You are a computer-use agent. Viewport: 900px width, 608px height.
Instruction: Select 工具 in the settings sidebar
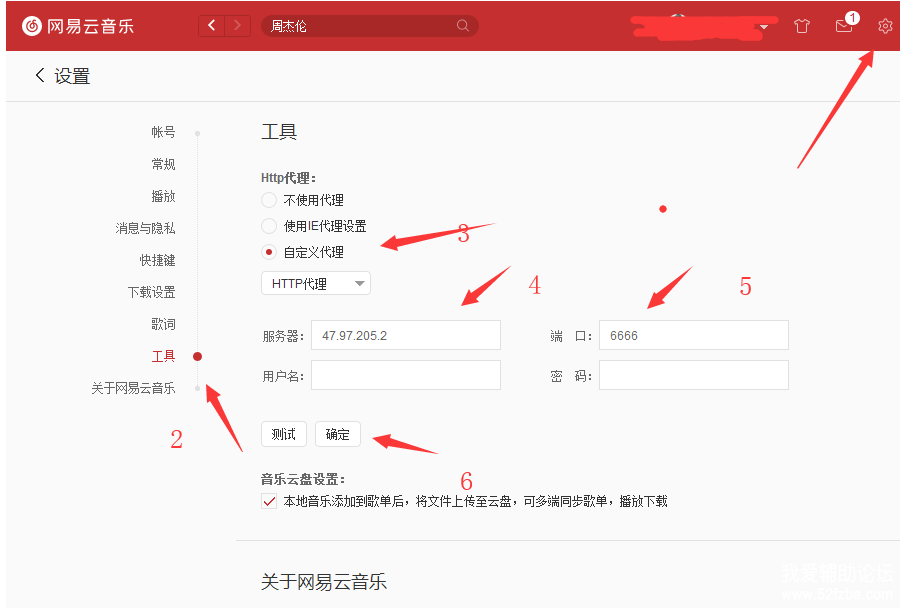164,357
